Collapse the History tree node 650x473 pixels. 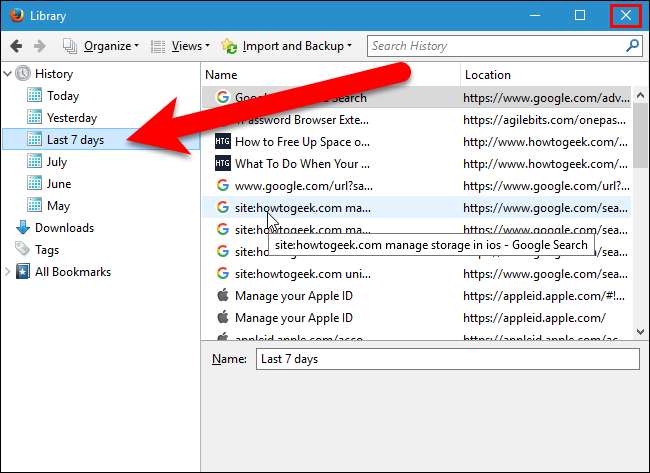tap(7, 74)
